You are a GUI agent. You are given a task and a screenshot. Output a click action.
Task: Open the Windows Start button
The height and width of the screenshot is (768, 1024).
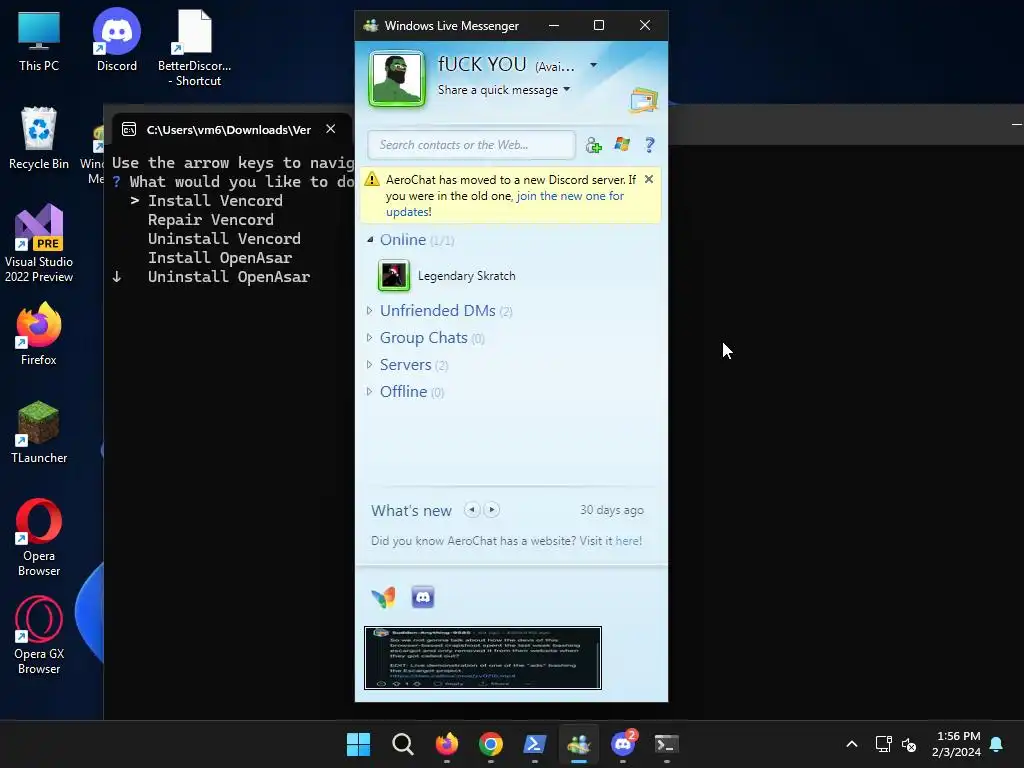point(358,744)
